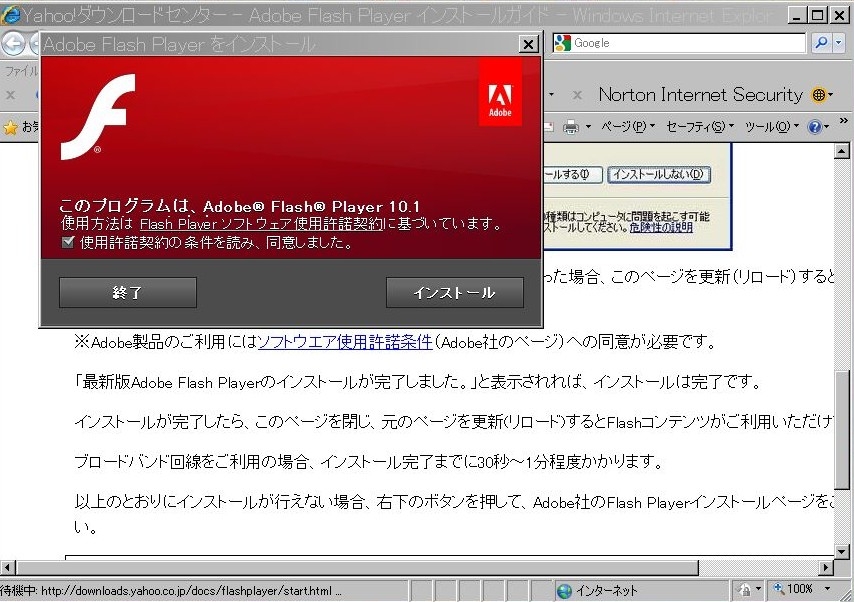
Task: Open the print options dropdown arrow
Action: [x=588, y=127]
